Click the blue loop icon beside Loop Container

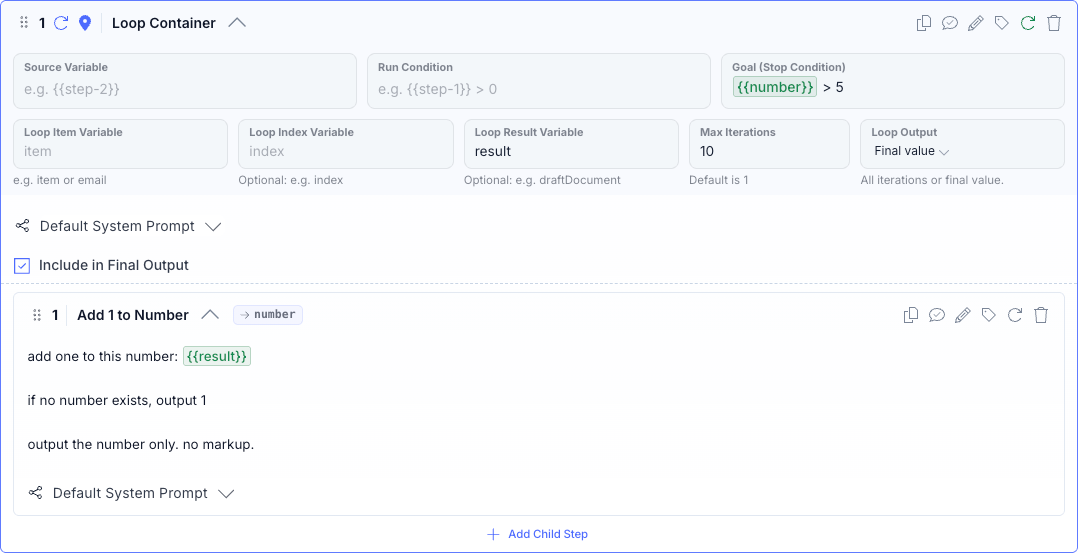[61, 23]
